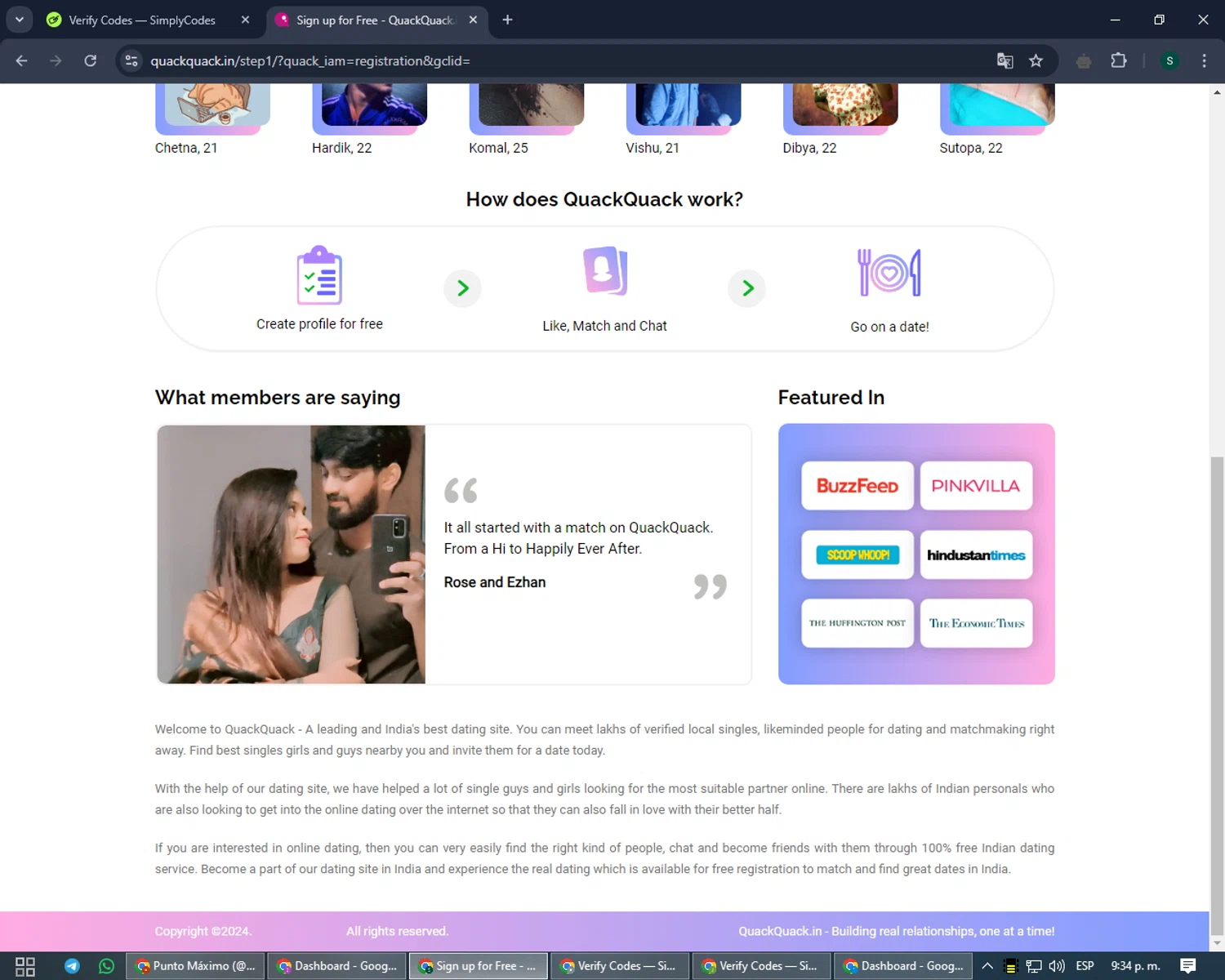Screen dimensions: 1225x980
Task: Click the Create profile clipboard icon
Action: [x=319, y=275]
